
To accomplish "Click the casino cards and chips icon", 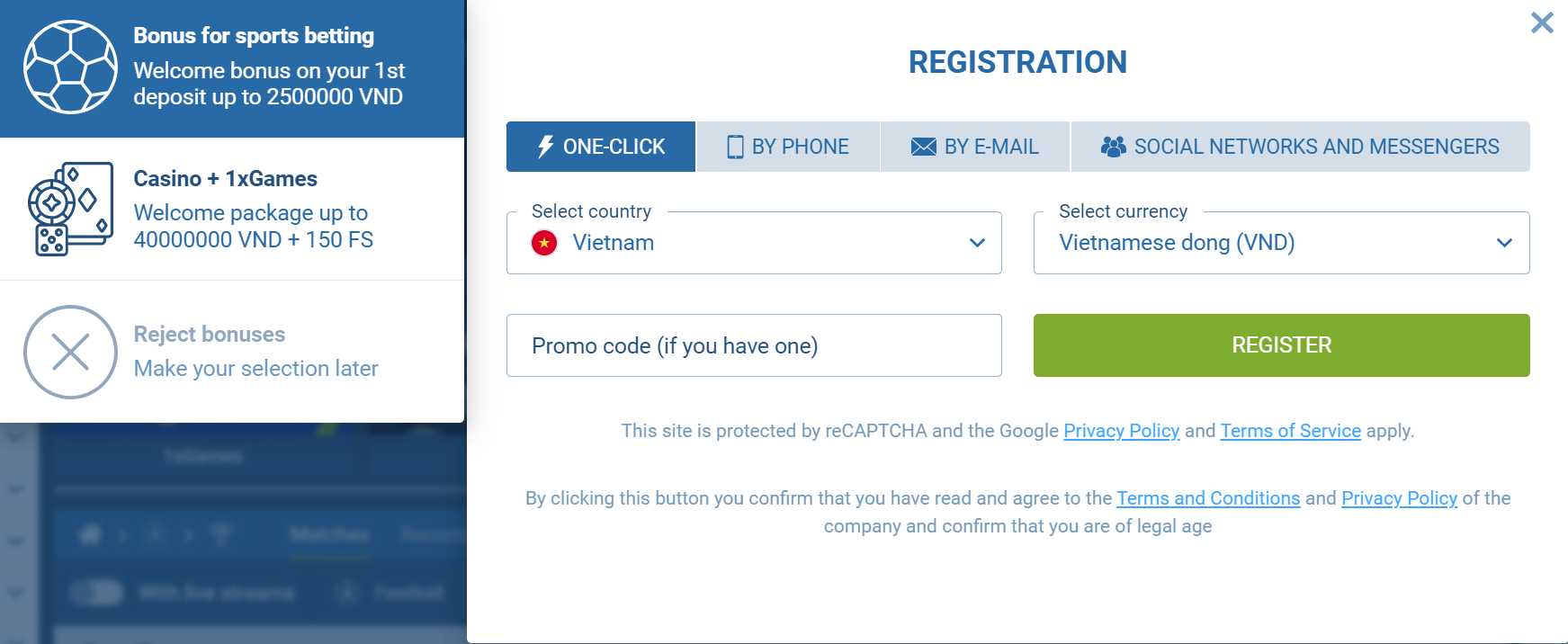I will 70,210.
